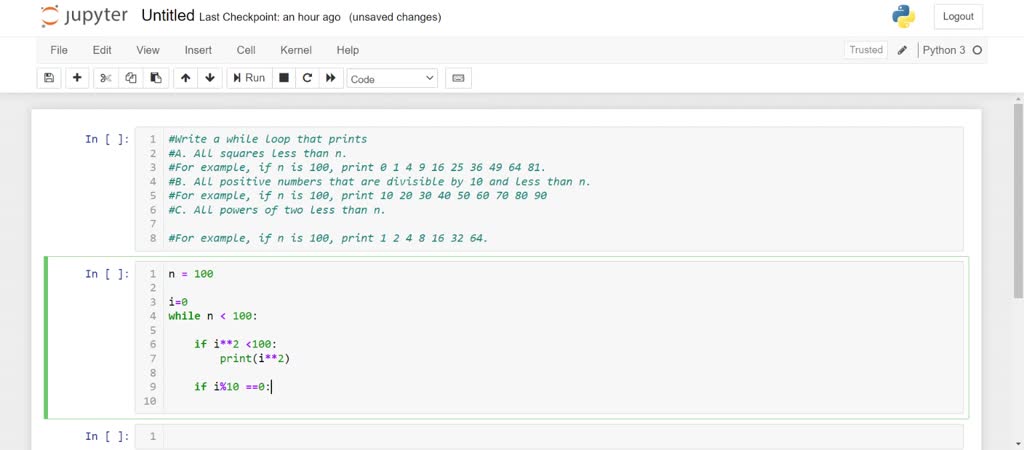Click the Trusted notebook indicator
1024x450 pixels.
(866, 50)
